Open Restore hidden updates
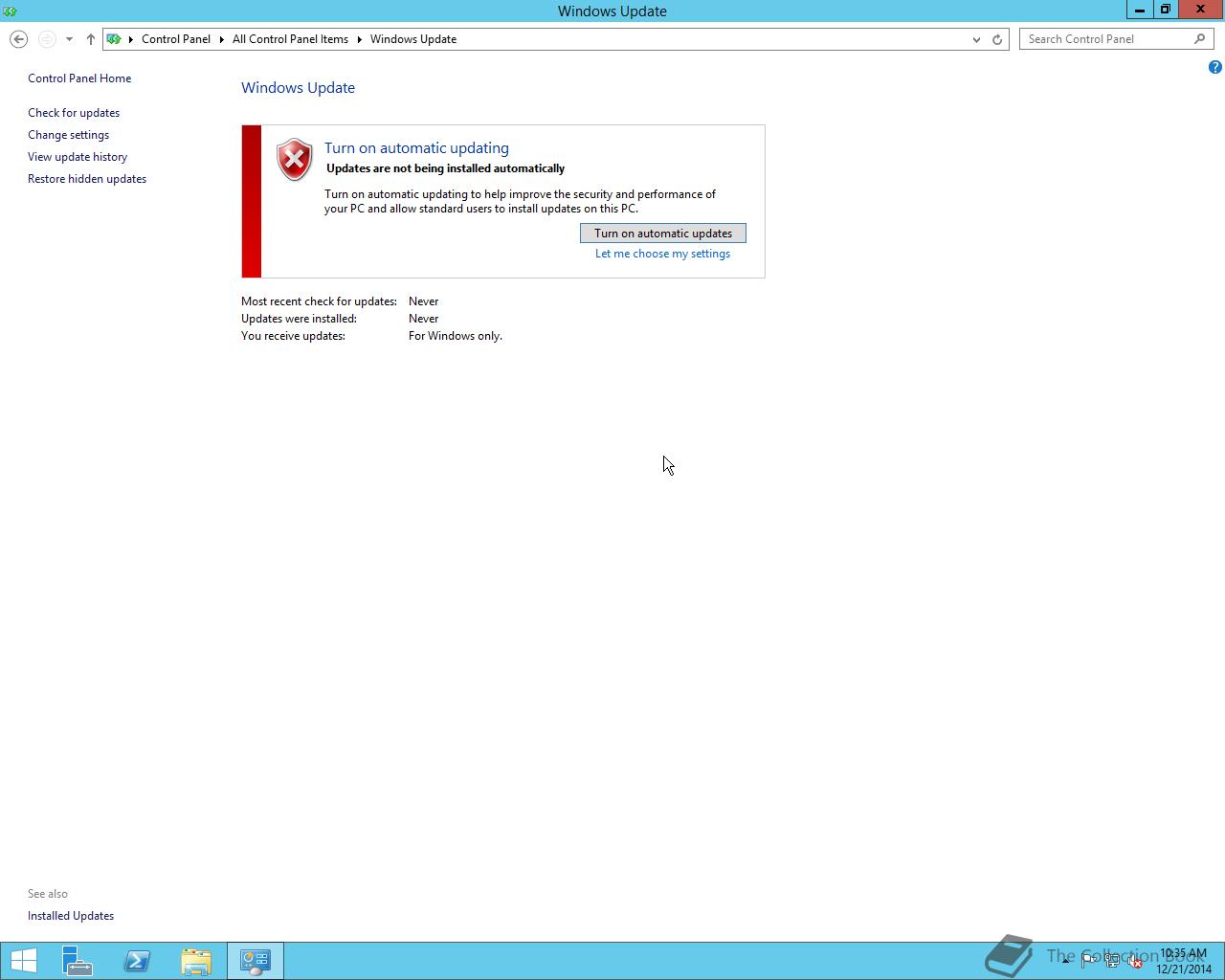Image resolution: width=1225 pixels, height=980 pixels. point(87,179)
